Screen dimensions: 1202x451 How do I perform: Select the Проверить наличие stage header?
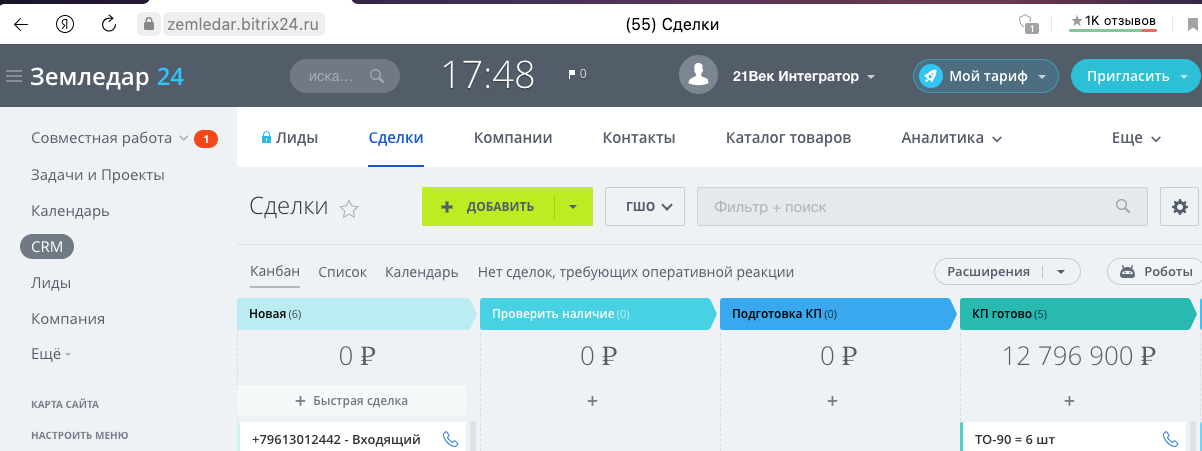tap(598, 314)
